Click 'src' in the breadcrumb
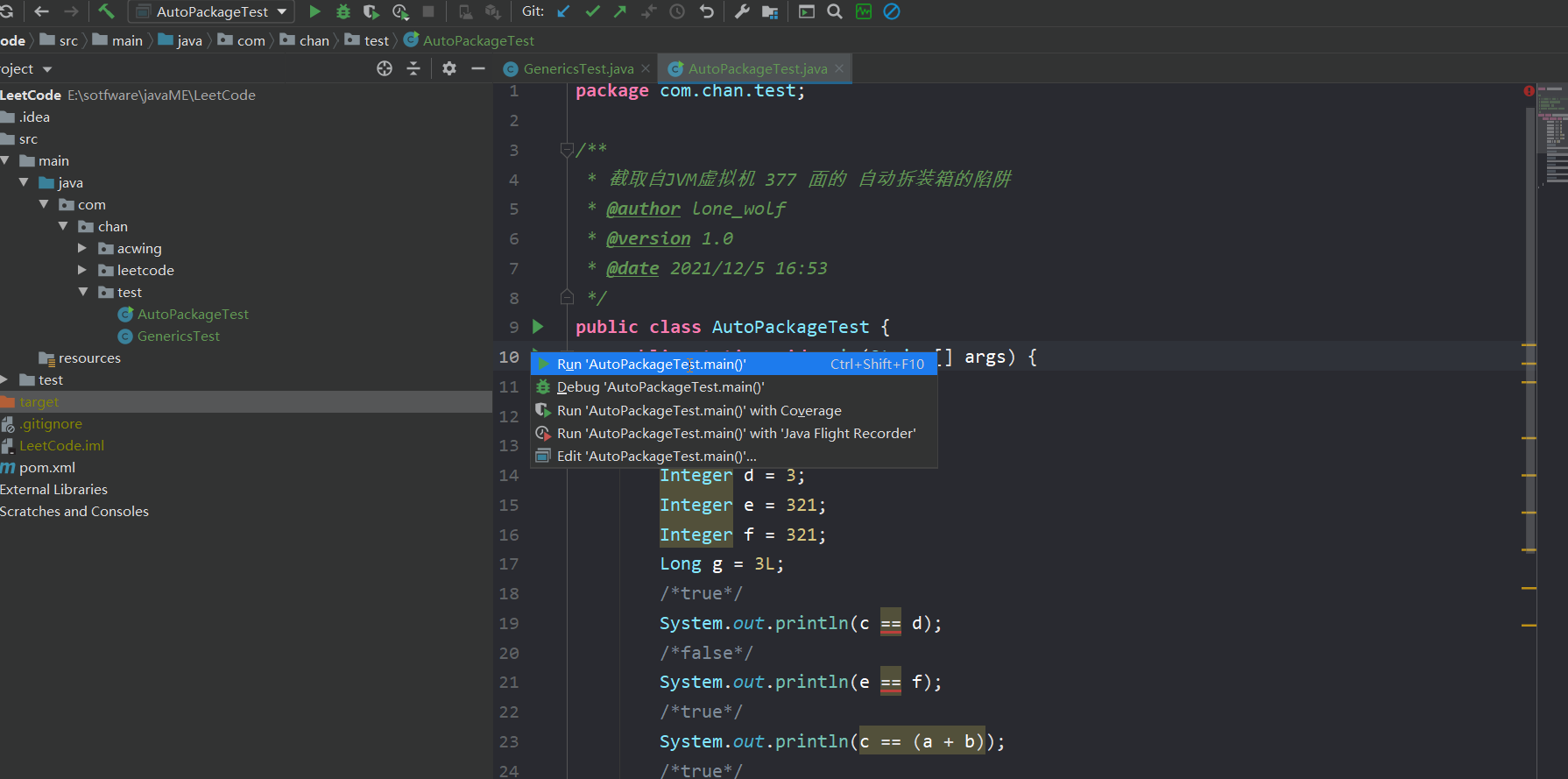Image resolution: width=1568 pixels, height=779 pixels. pos(68,40)
